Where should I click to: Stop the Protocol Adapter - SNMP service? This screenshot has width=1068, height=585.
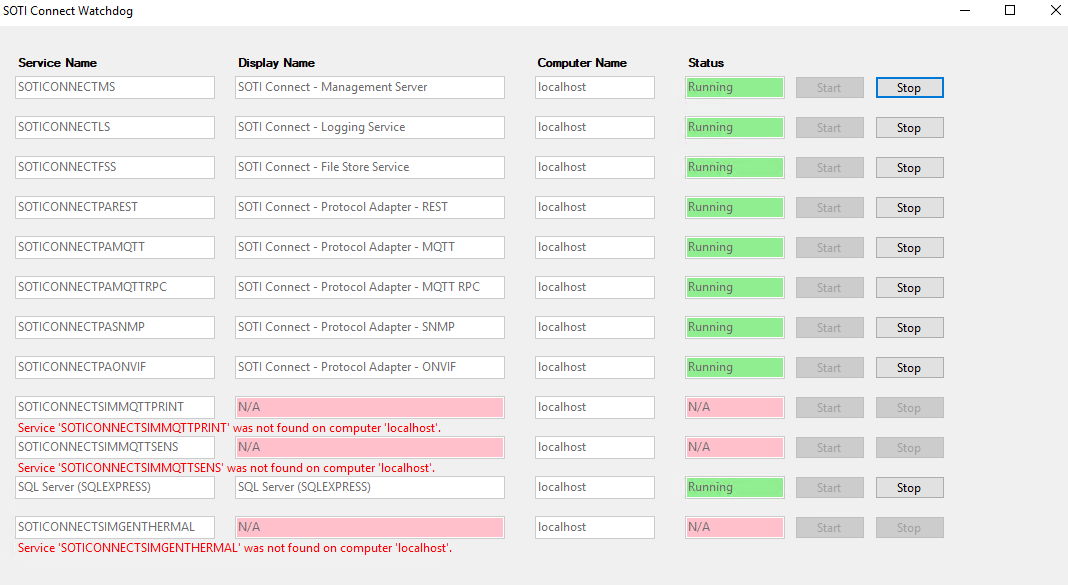(909, 328)
